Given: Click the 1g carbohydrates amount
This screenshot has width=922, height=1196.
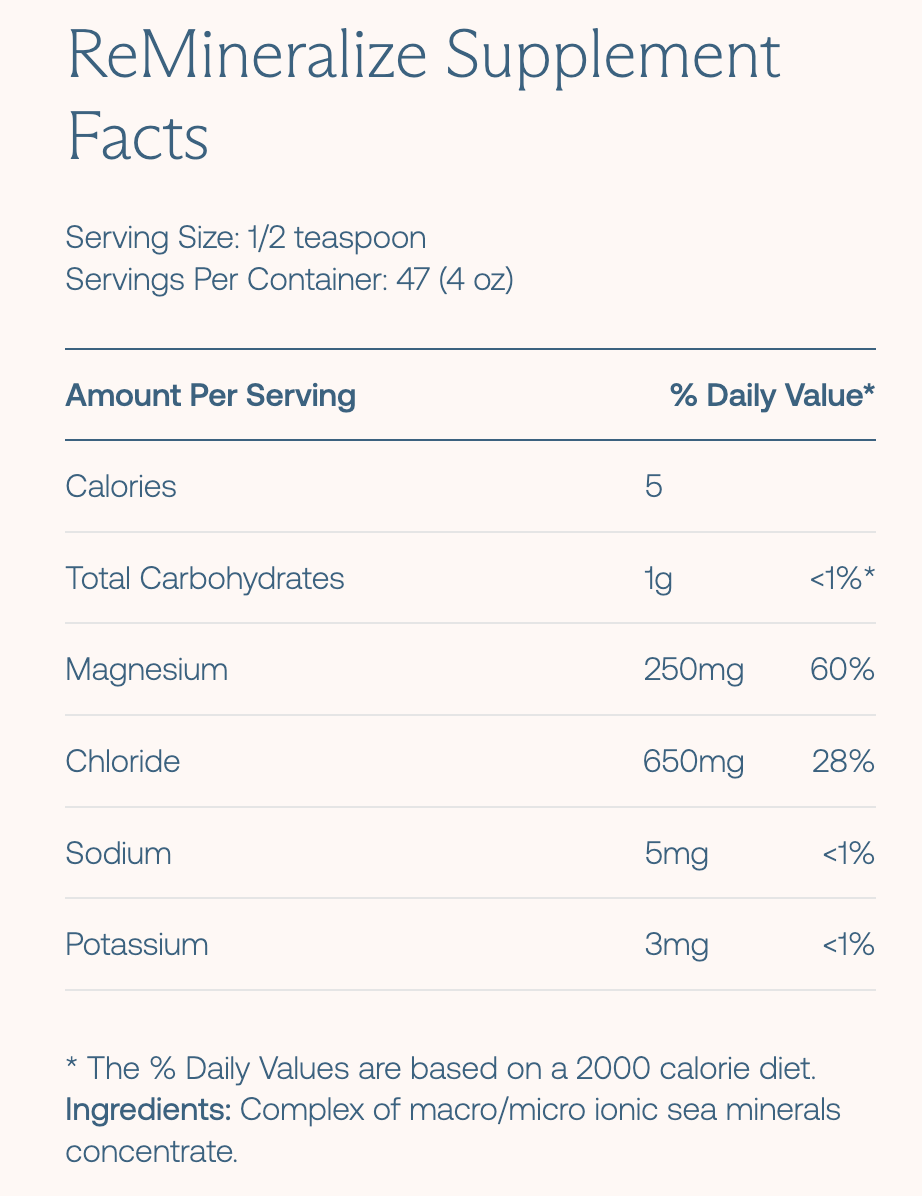Looking at the screenshot, I should click(x=659, y=579).
